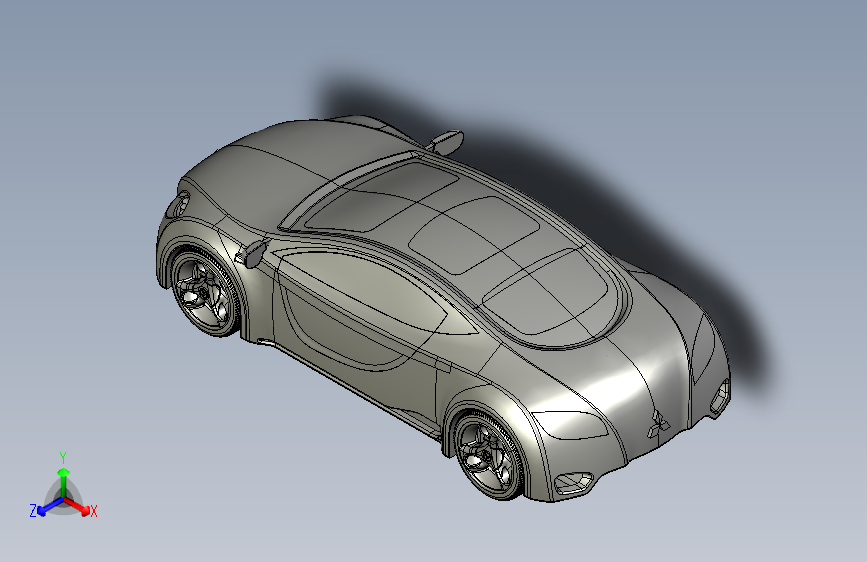Select the front fog lamp grille
Screen dimensions: 867x562
(x=573, y=483)
